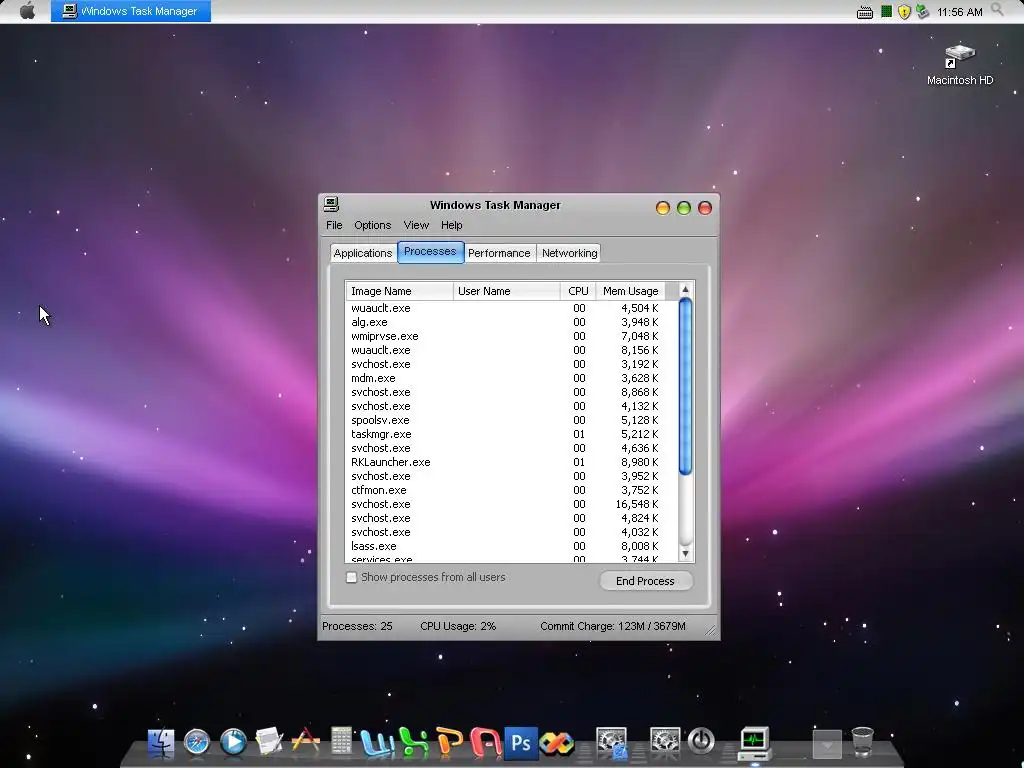
Task: Open the notepad and pen dock icon
Action: pyautogui.click(x=269, y=743)
